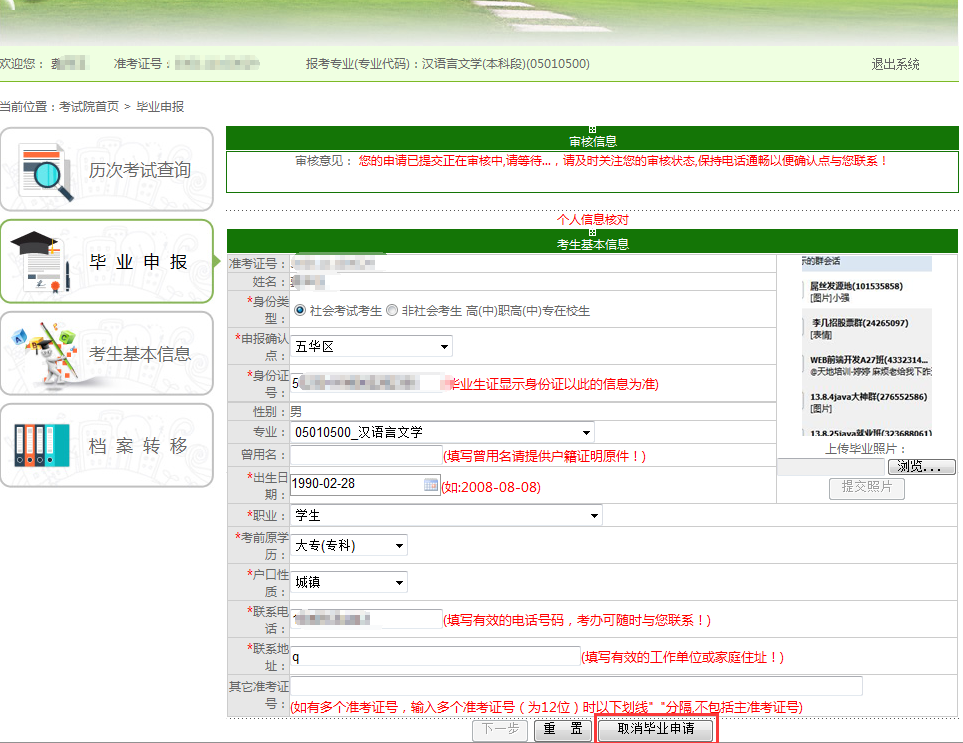This screenshot has width=963, height=743.
Task: Select the 社会考试考生 radio option
Action: (300, 310)
